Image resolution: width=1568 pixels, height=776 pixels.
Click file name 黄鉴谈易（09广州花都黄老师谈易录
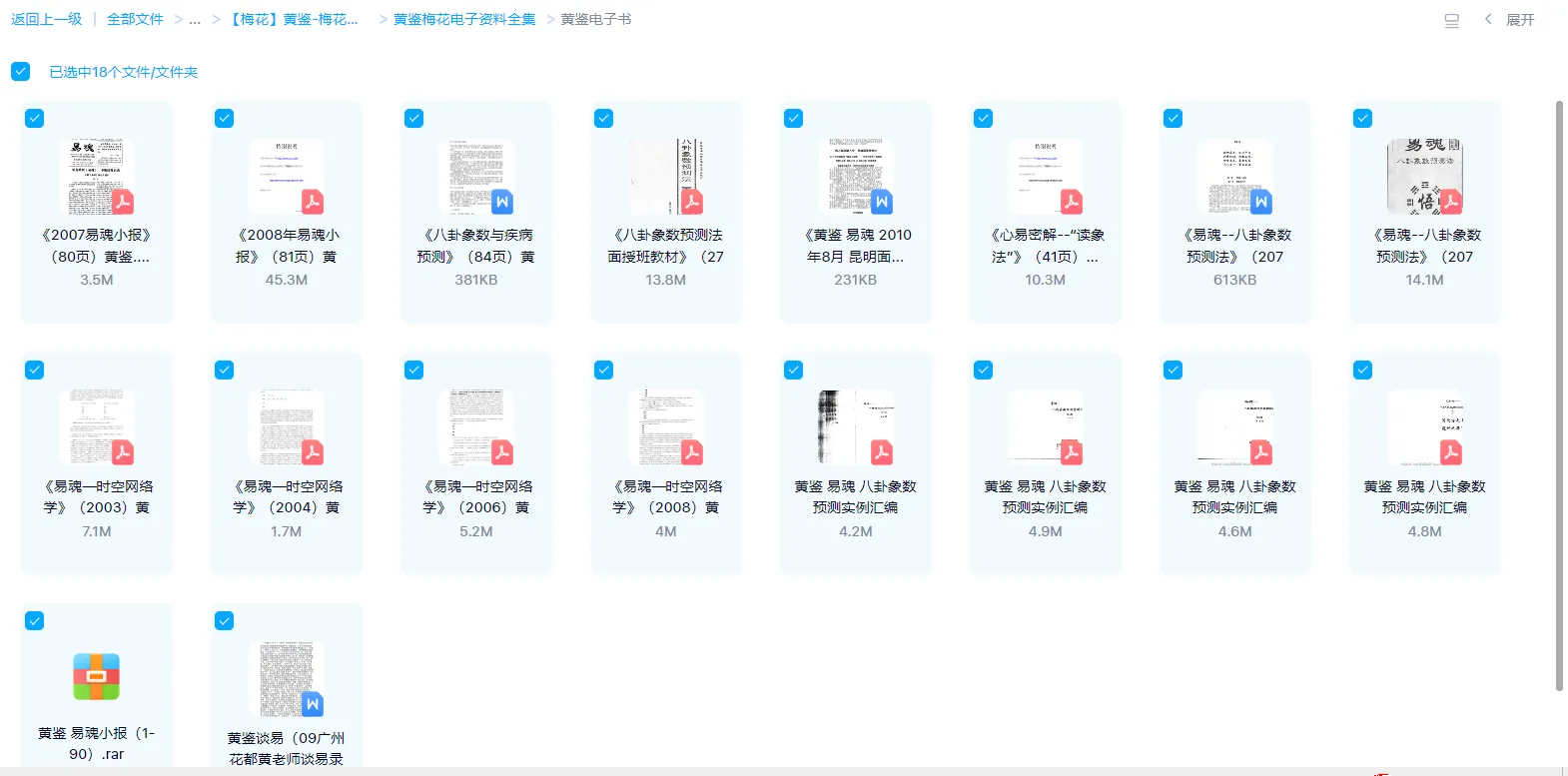click(x=287, y=748)
